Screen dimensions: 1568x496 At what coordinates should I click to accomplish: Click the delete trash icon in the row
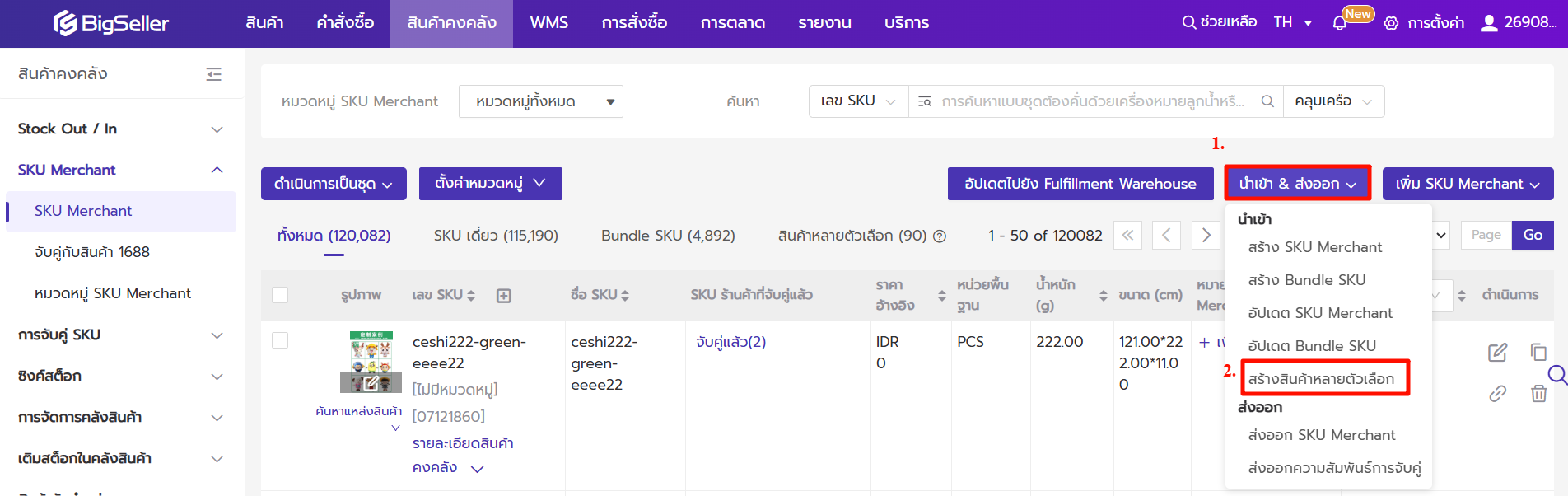(x=1538, y=394)
